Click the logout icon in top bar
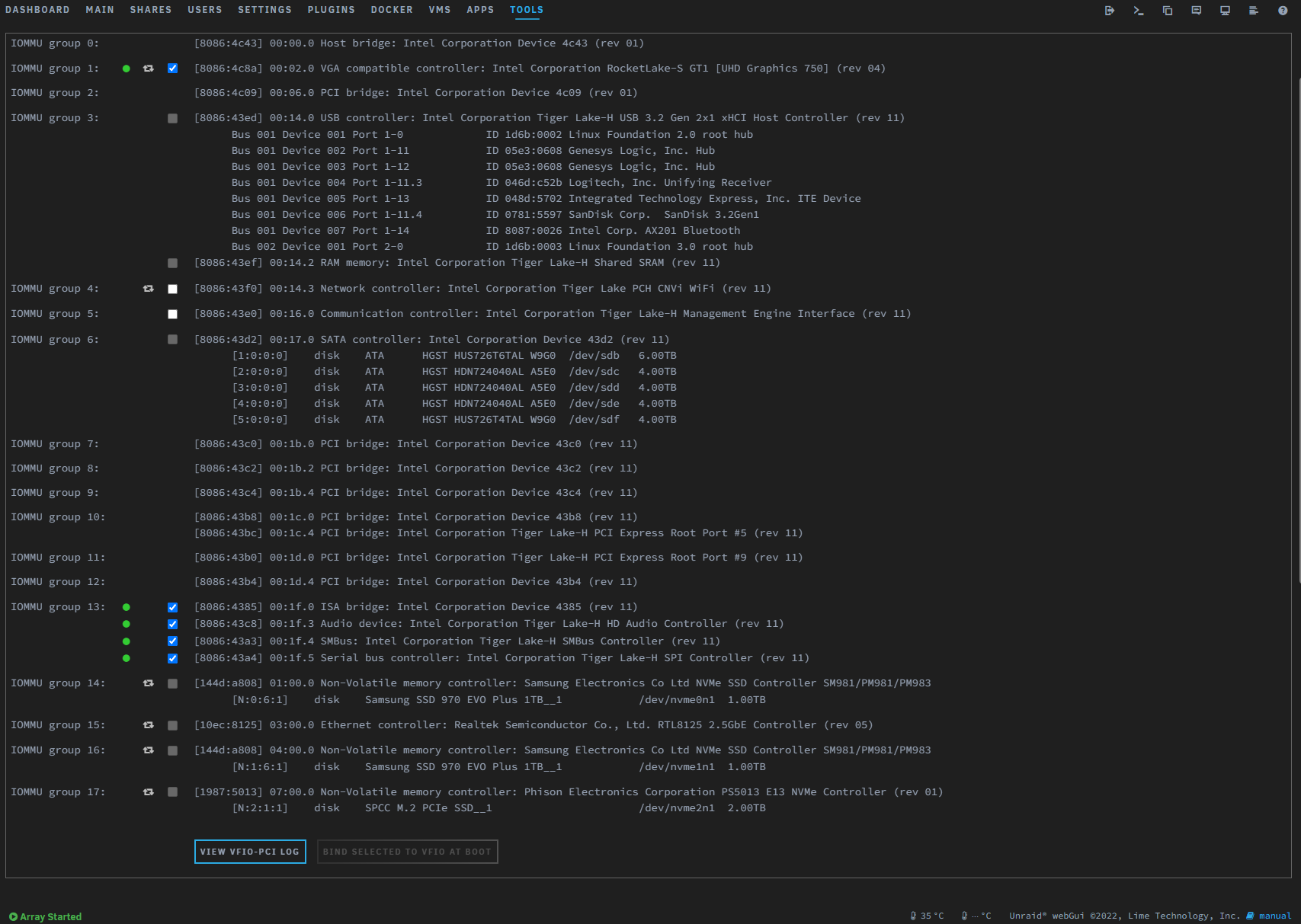The image size is (1301, 924). click(x=1109, y=11)
